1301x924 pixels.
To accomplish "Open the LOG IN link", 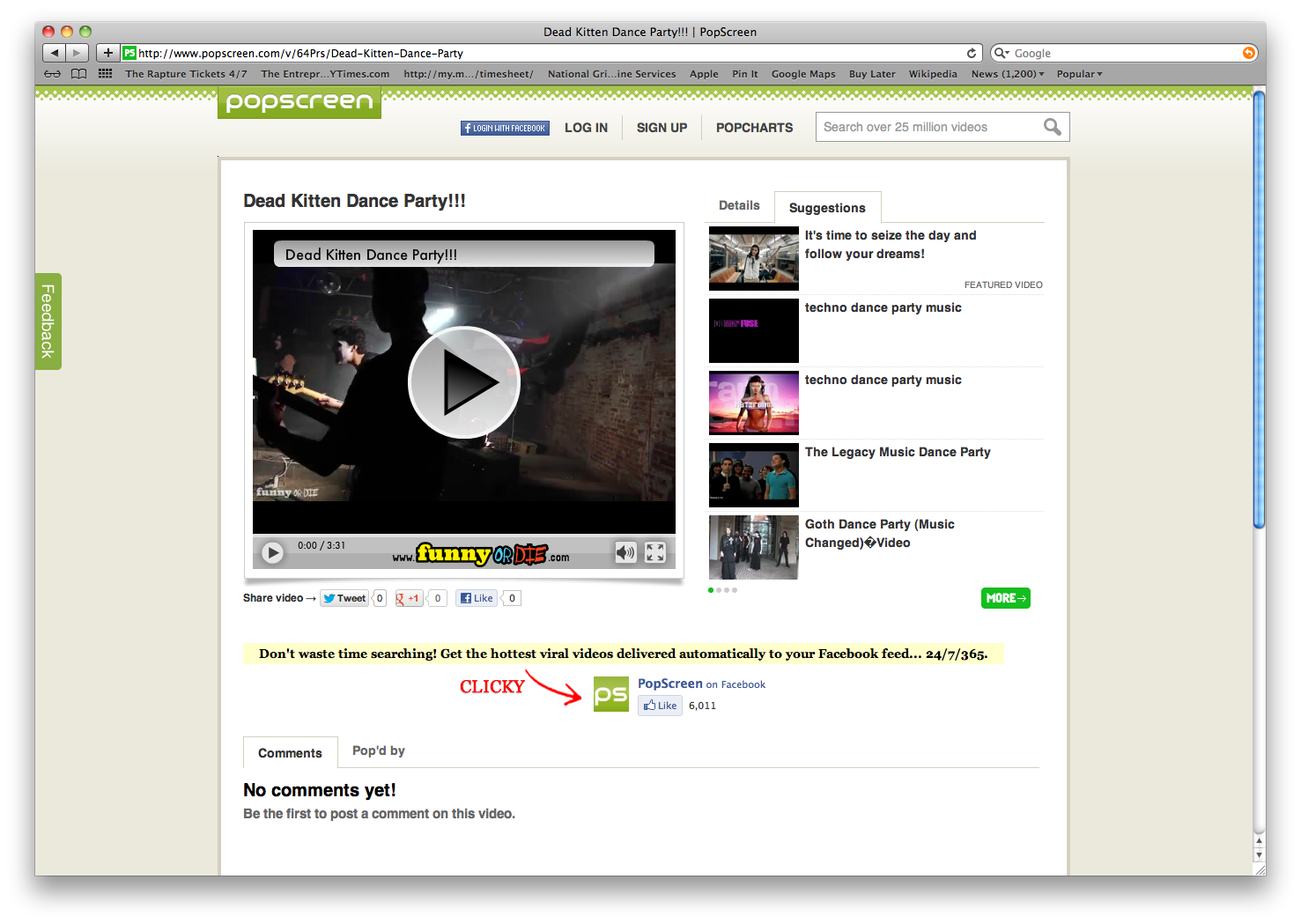I will [586, 128].
